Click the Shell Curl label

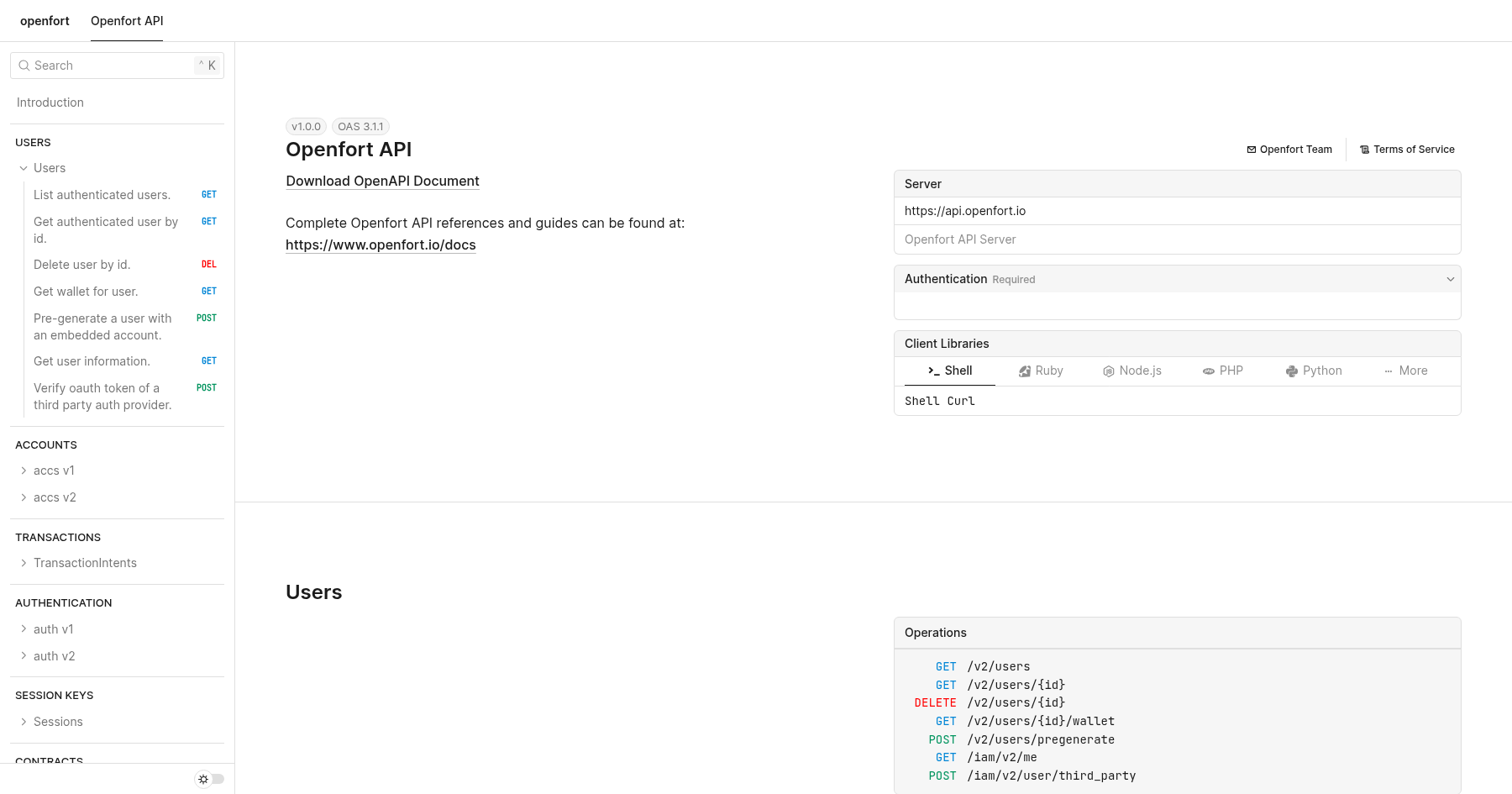pos(940,401)
